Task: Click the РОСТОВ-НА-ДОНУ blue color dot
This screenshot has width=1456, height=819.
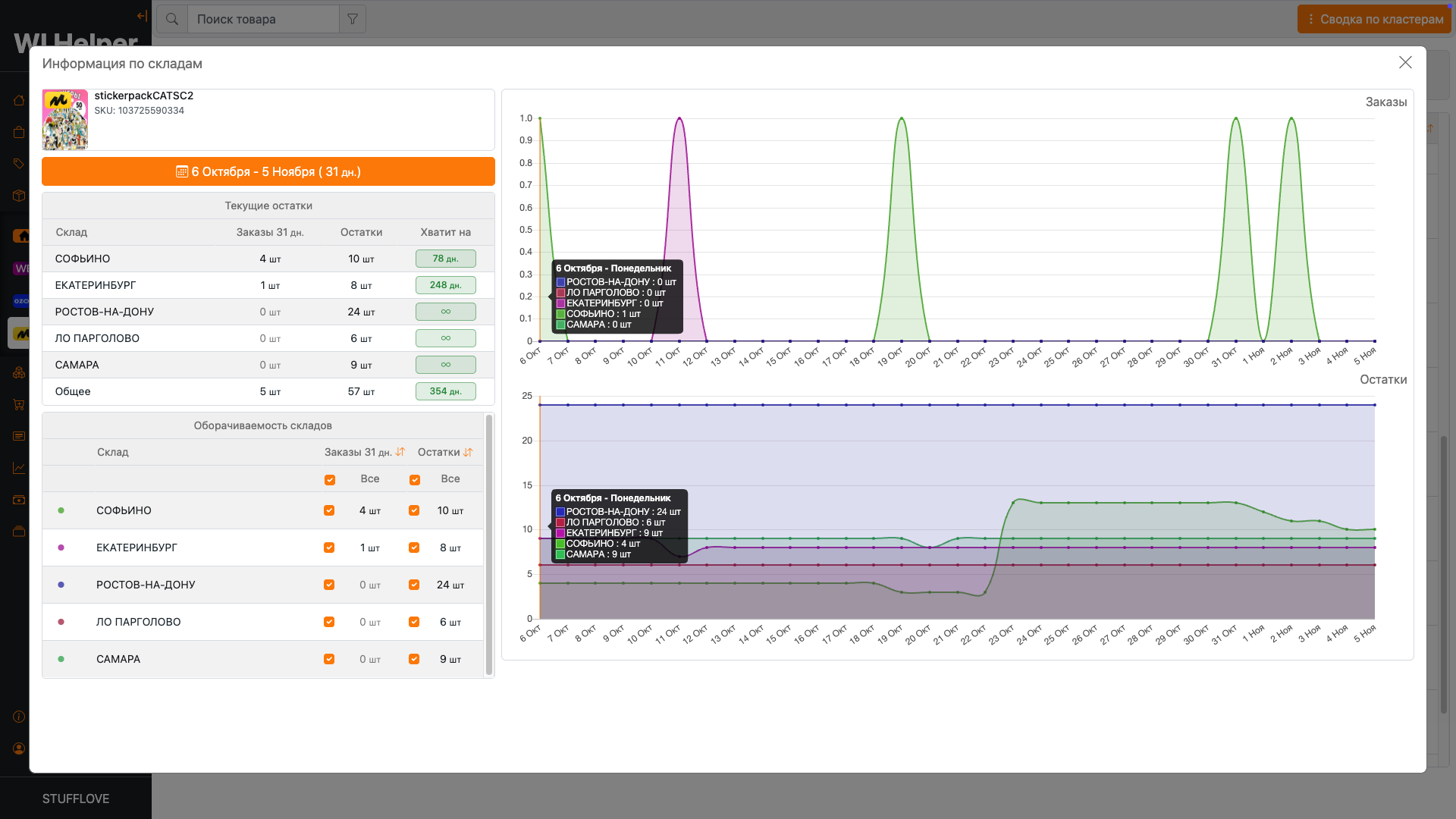Action: [x=61, y=585]
